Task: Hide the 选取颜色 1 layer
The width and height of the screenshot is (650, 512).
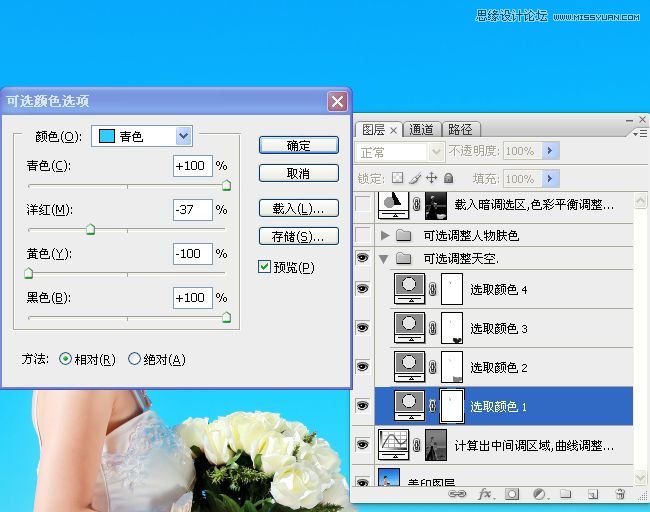Action: [362, 405]
